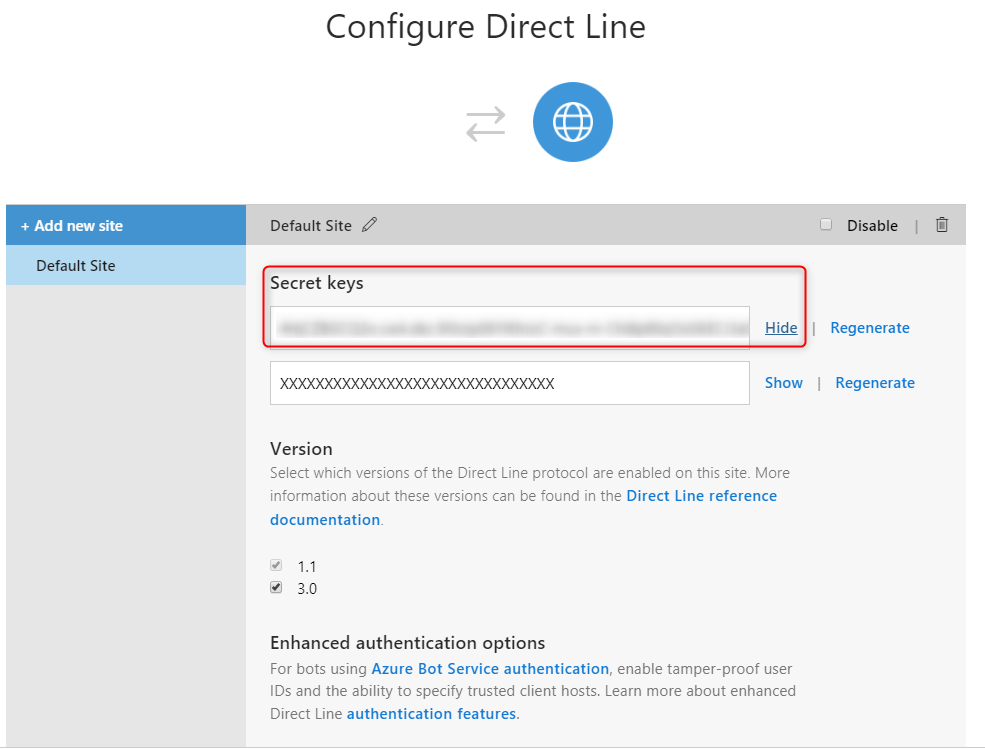The image size is (985, 749).
Task: Click the pencil edit icon beside Default Site
Action: click(370, 225)
